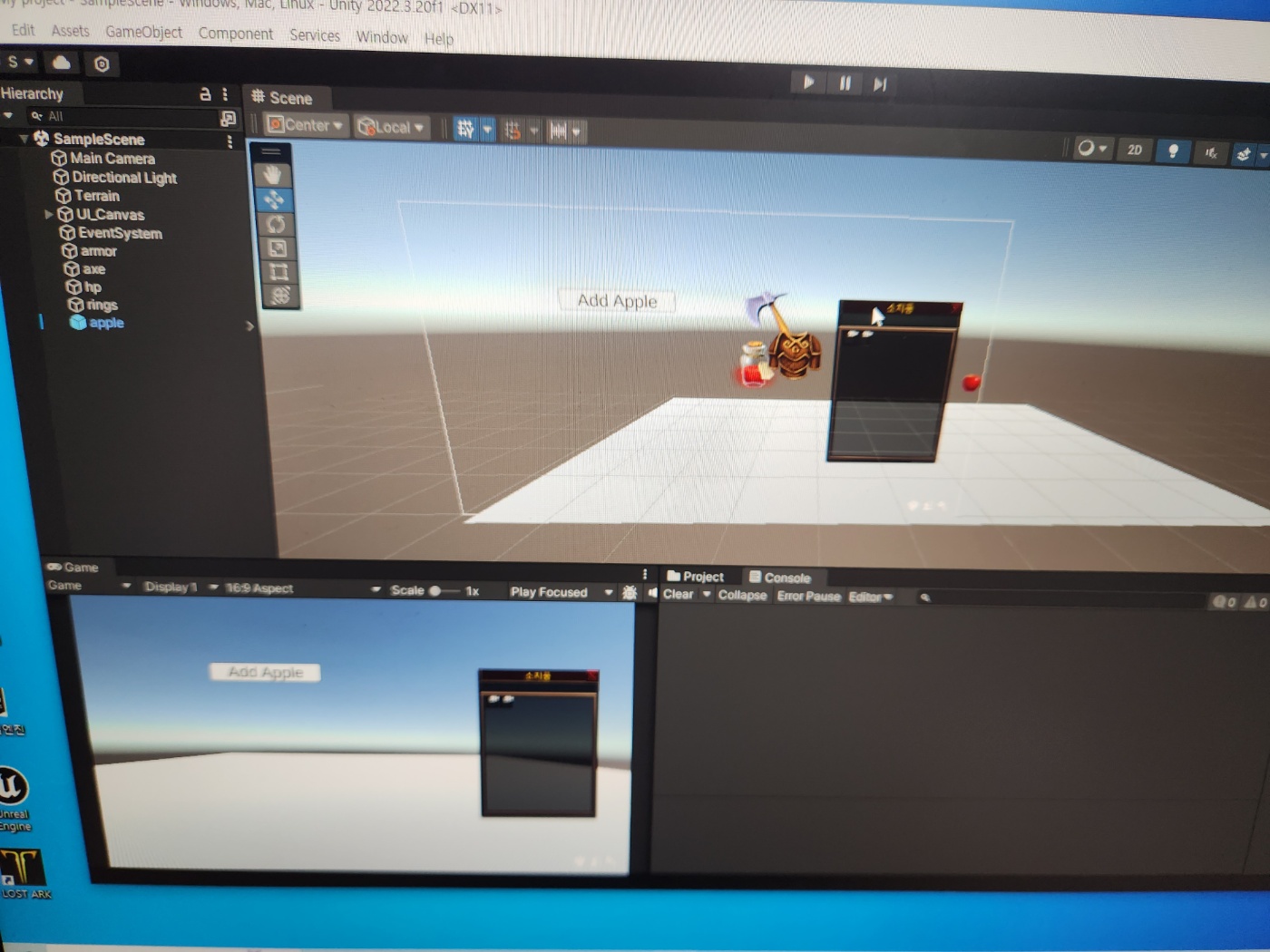This screenshot has height=952, width=1270.
Task: Open the Game view three-dot menu
Action: pyautogui.click(x=645, y=574)
